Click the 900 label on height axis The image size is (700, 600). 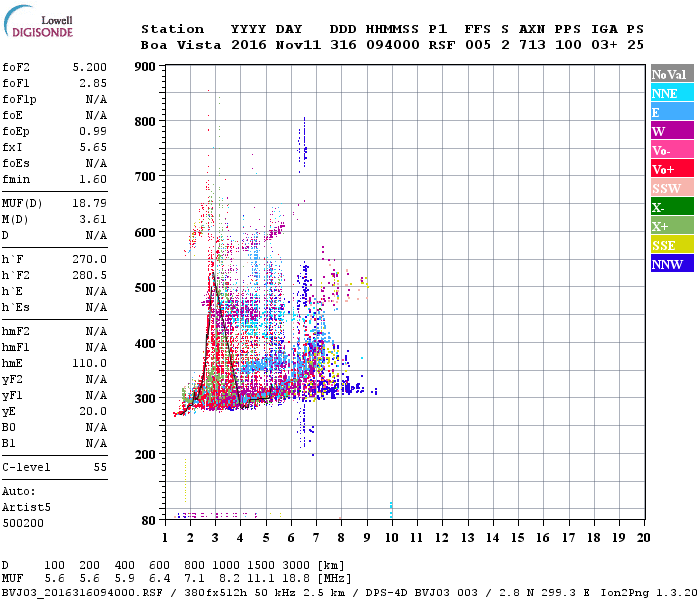point(145,67)
